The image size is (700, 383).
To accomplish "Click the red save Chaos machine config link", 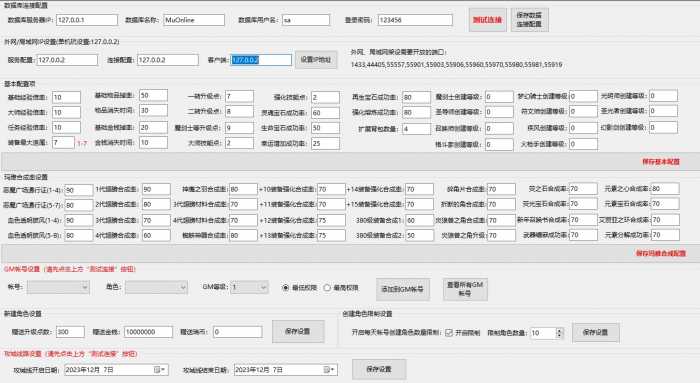I will (x=661, y=253).
